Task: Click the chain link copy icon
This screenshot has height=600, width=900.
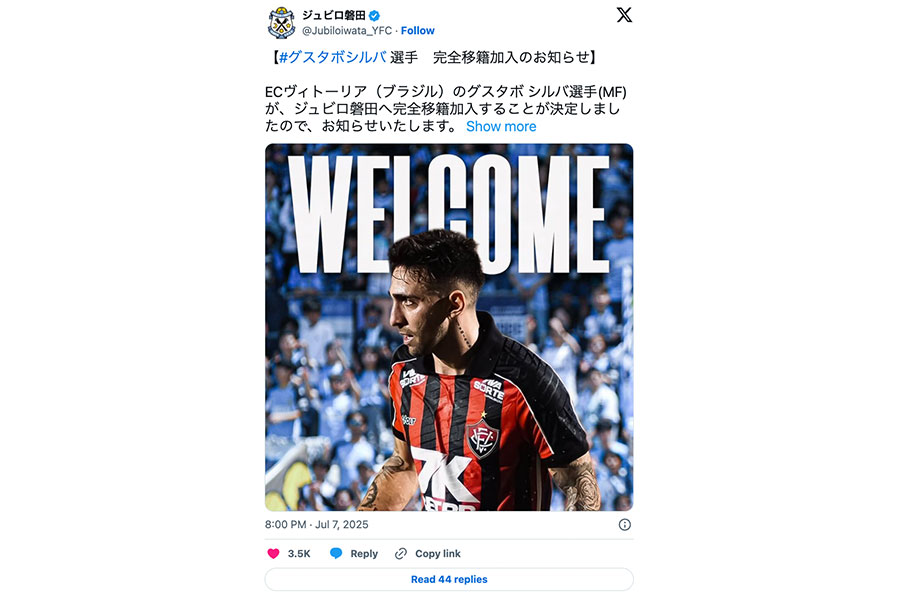Action: point(401,553)
